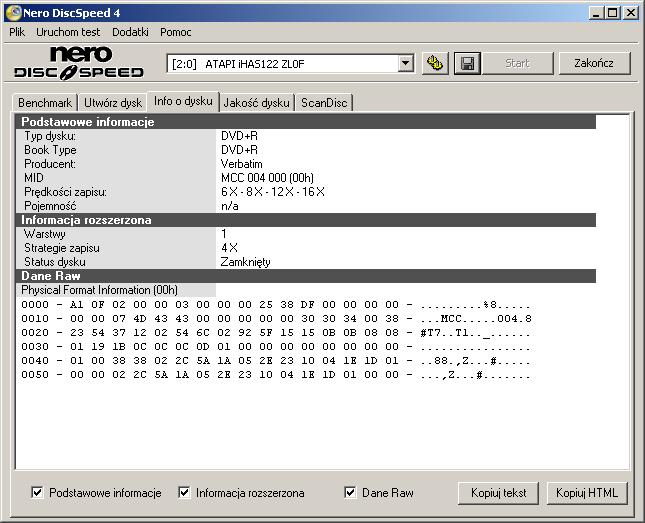Viewport: 645px width, 523px height.
Task: Switch to the ScanDisc tab
Action: point(324,103)
